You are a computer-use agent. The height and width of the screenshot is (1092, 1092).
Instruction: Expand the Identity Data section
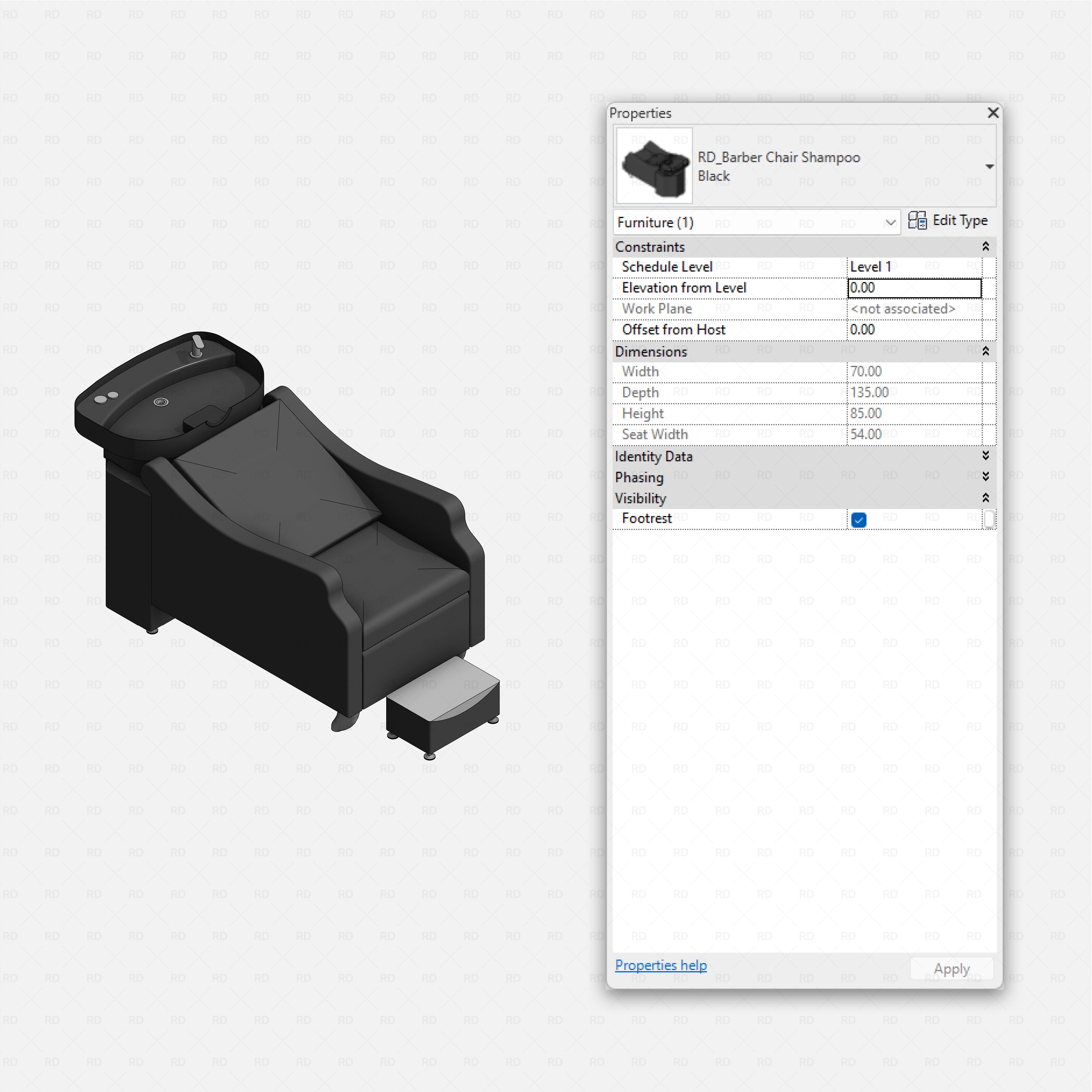(985, 456)
